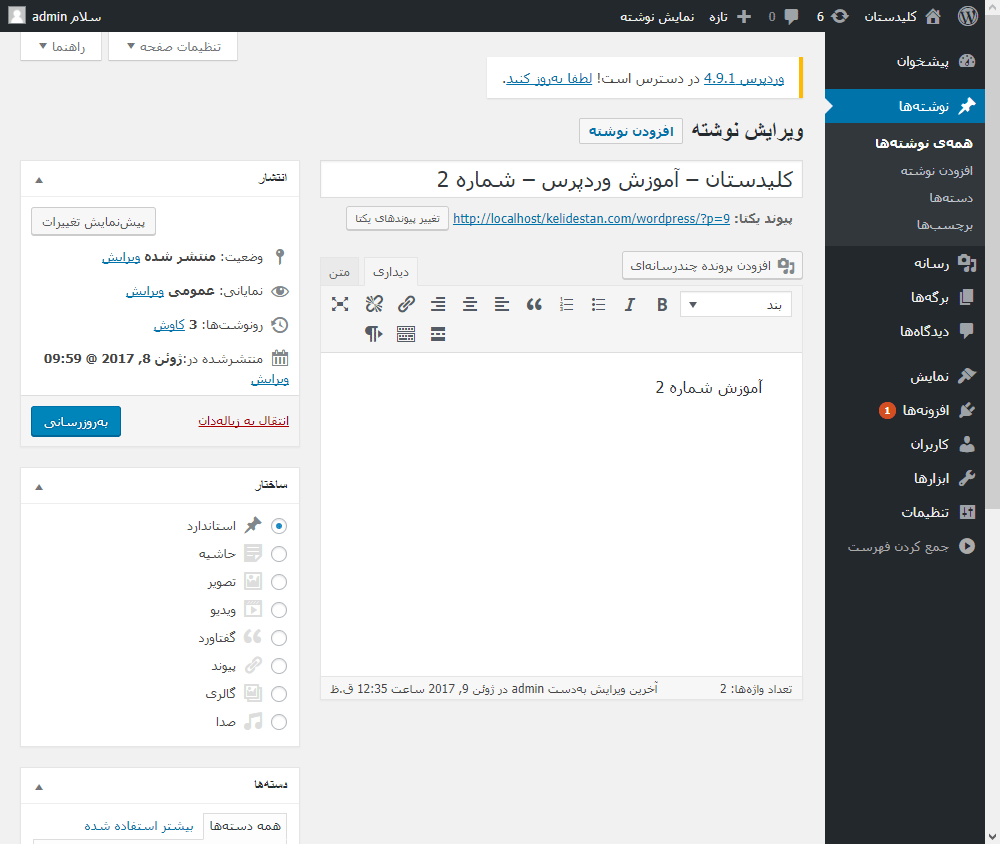Enter distraction-free fullscreen writing mode
1000x844 pixels.
tap(340, 305)
